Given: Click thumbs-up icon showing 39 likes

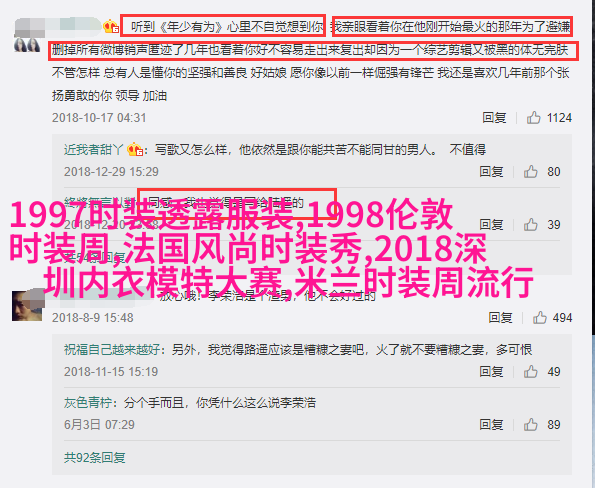Looking at the screenshot, I should click(530, 225).
